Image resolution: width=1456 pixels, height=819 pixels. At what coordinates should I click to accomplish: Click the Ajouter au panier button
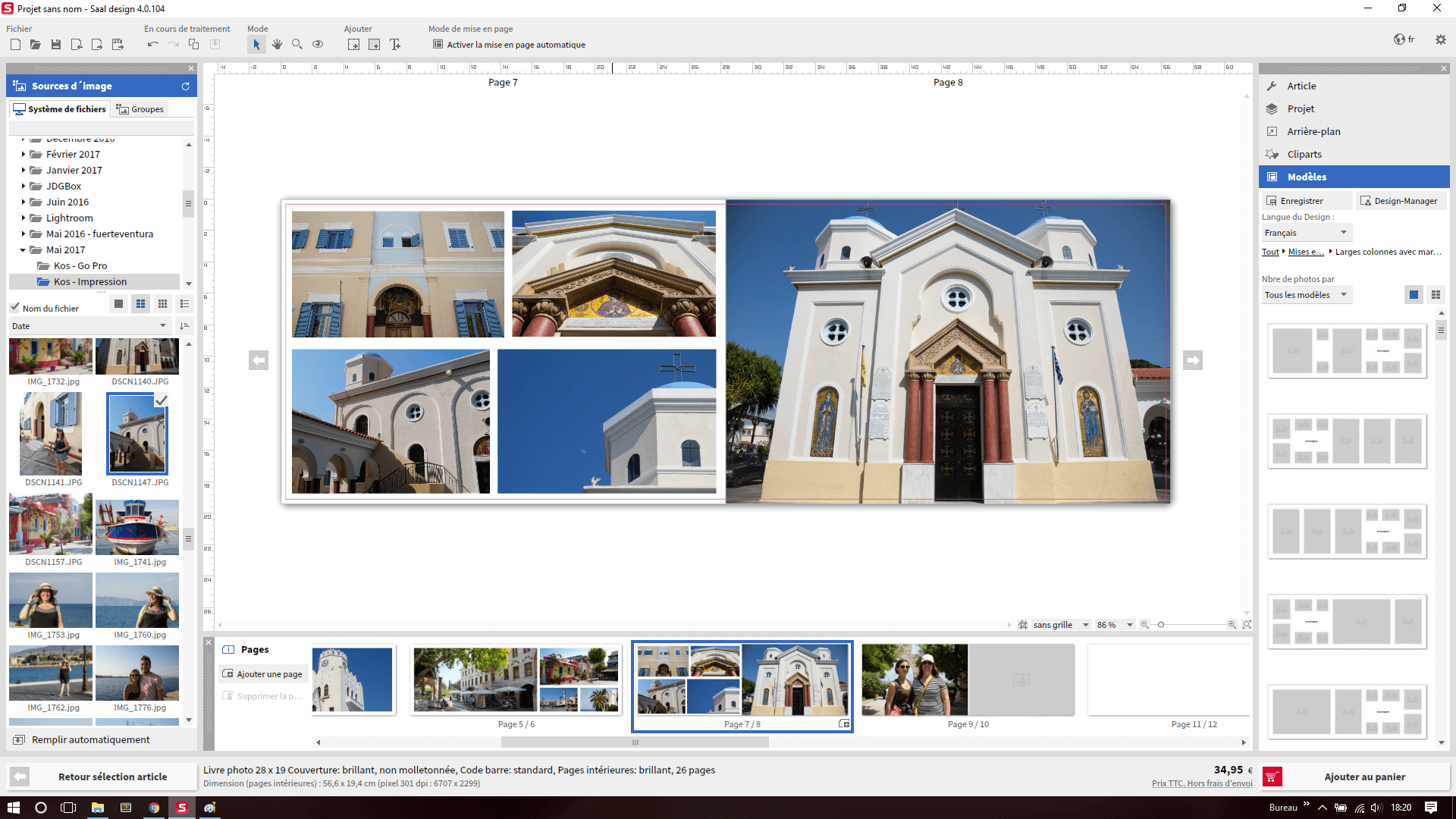point(1364,777)
